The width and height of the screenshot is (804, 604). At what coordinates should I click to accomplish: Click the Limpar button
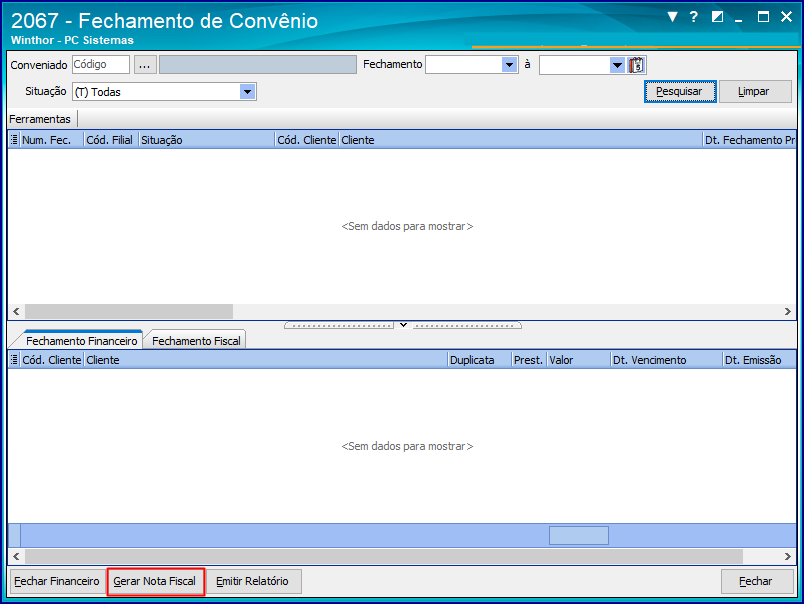click(x=754, y=91)
